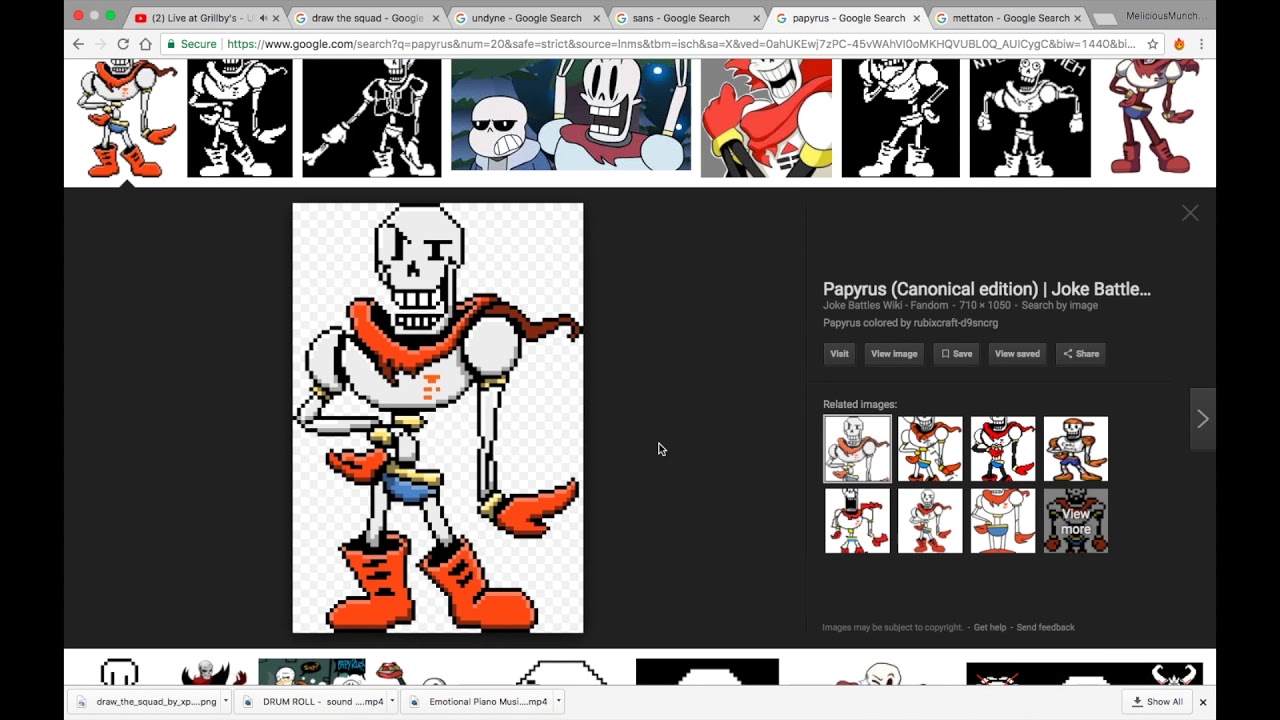Click the View image button
This screenshot has height=720, width=1280.
click(894, 353)
